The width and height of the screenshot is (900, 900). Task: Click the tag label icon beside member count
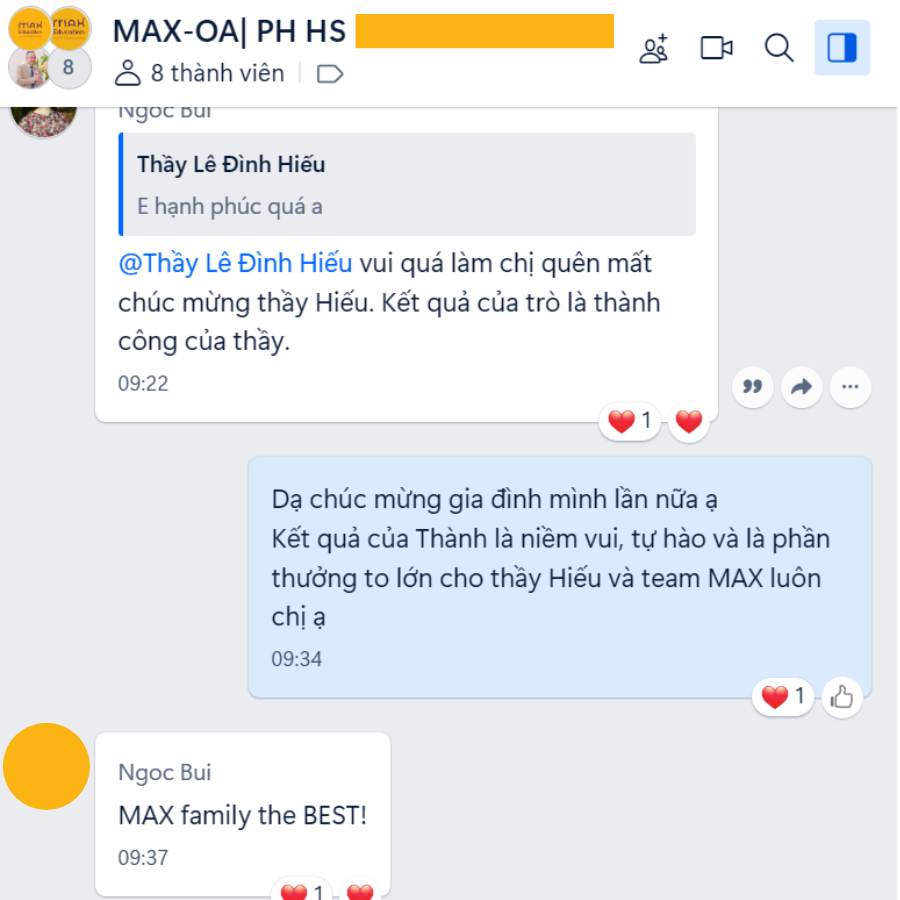(x=329, y=74)
